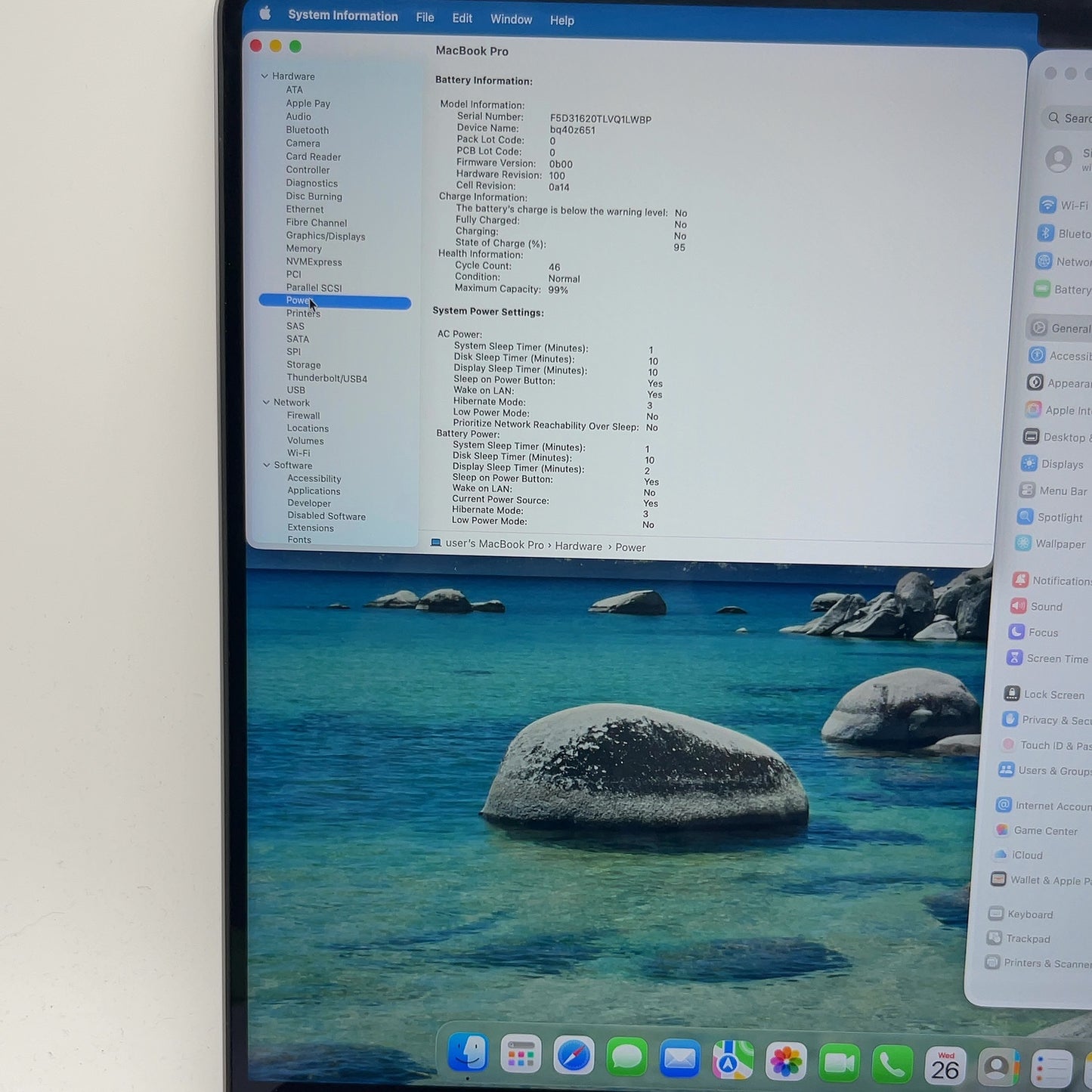Select Applications under Software
This screenshot has width=1092, height=1092.
[314, 491]
